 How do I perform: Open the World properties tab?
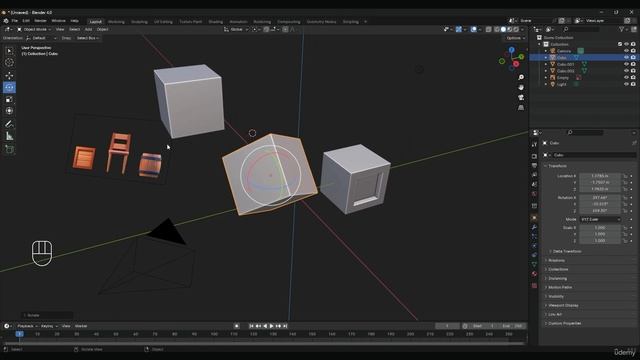(x=534, y=194)
